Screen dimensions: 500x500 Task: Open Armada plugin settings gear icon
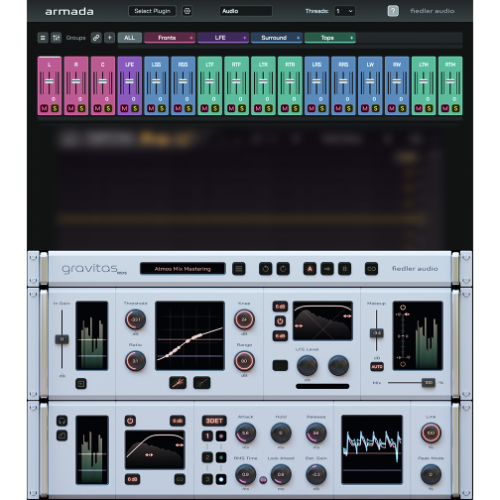point(187,11)
